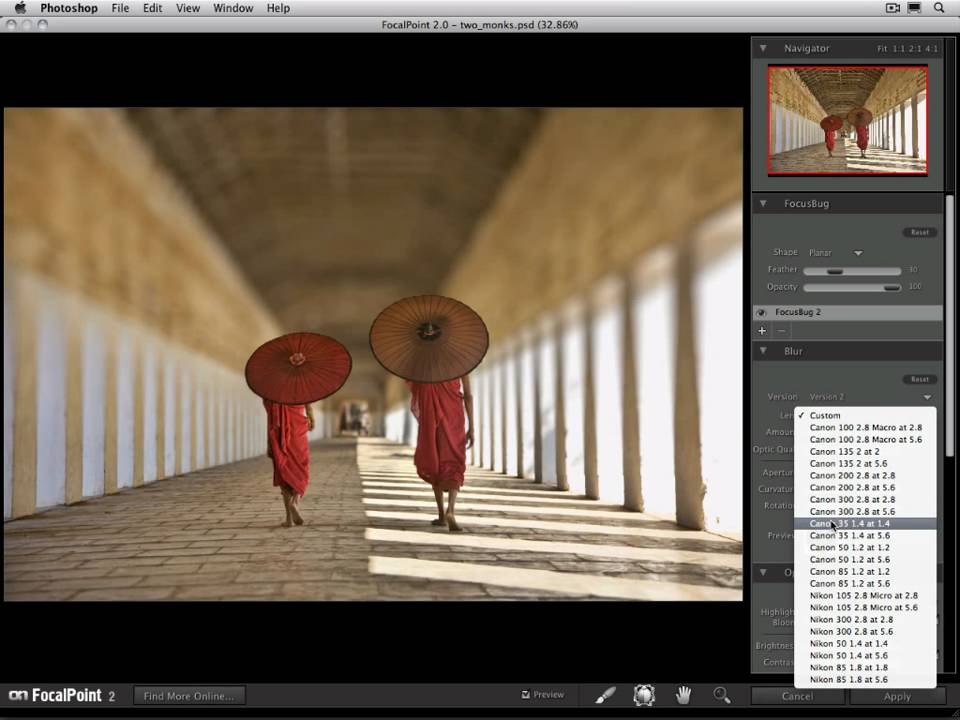The height and width of the screenshot is (720, 960).
Task: Reset the FocusBug panel settings
Action: click(920, 232)
